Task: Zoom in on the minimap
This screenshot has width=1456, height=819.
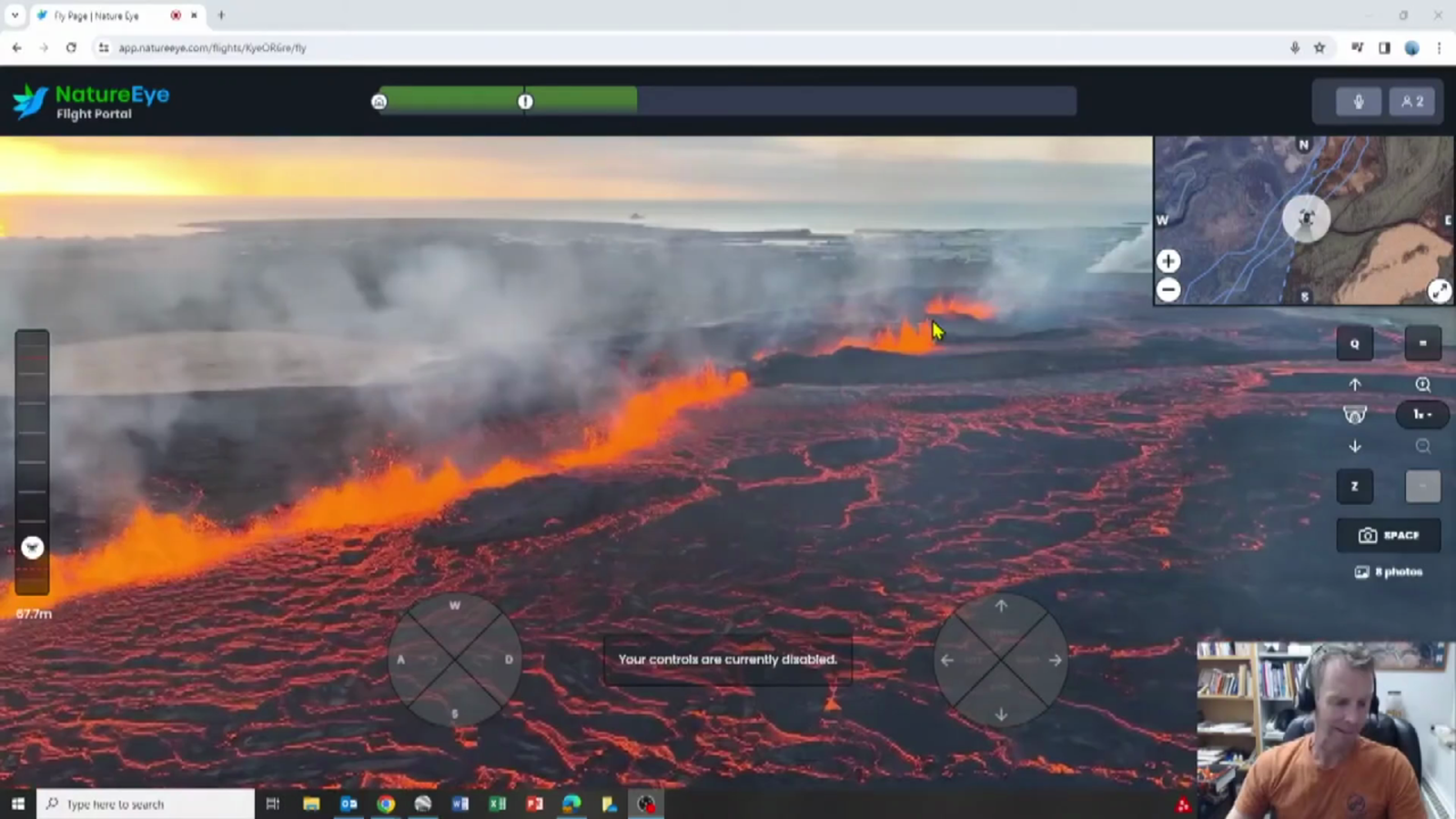Action: 1168,261
